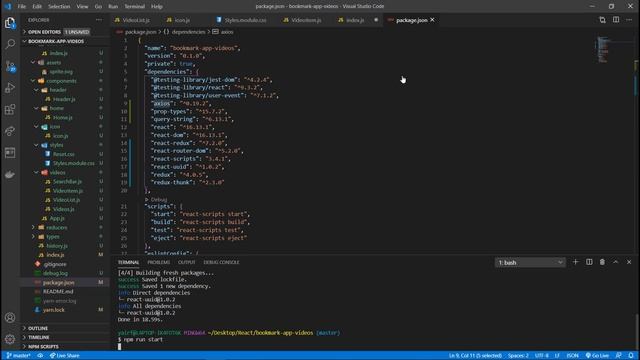
Task: Open the File menu
Action: click(x=22, y=7)
